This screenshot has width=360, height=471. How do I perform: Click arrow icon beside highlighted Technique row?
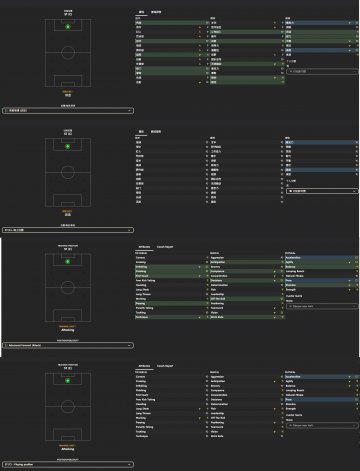(200, 317)
